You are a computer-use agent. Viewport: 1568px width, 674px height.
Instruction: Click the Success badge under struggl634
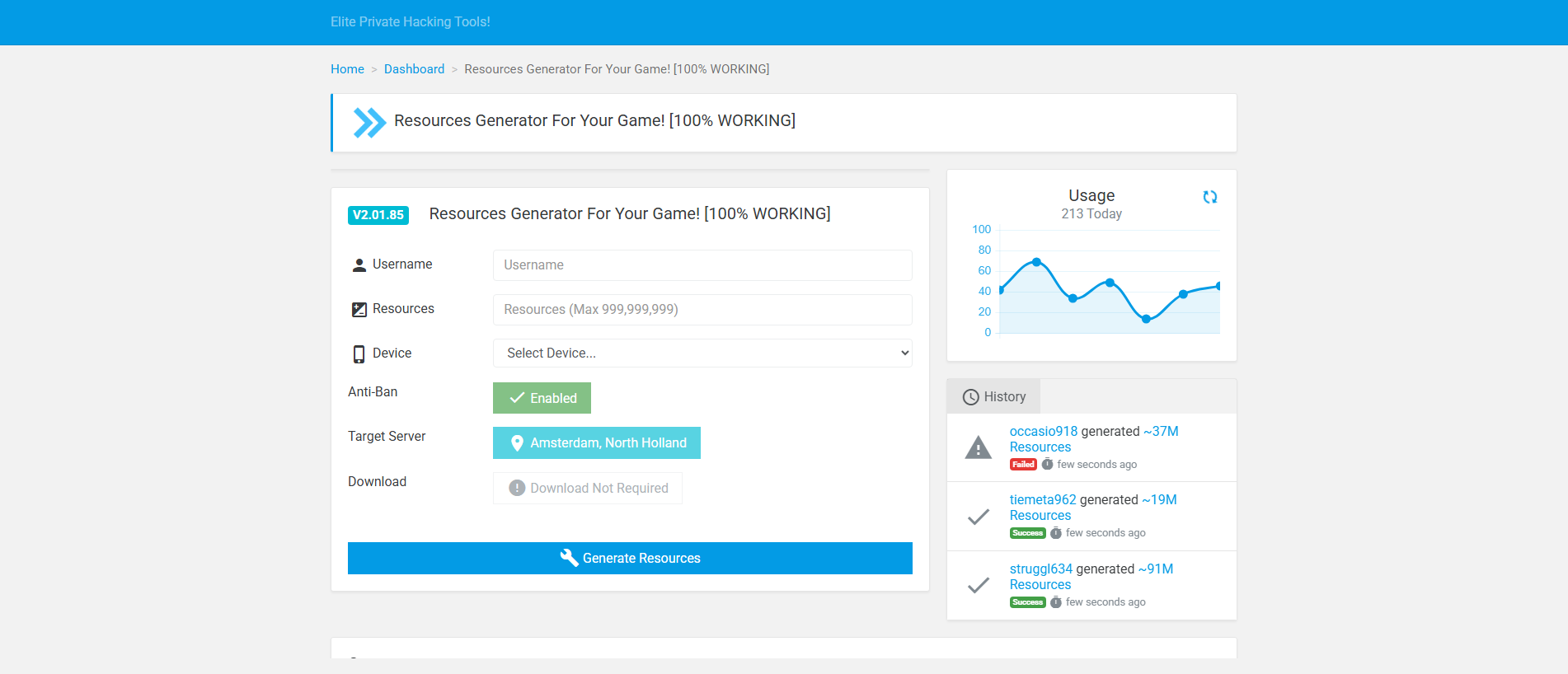pyautogui.click(x=1027, y=602)
